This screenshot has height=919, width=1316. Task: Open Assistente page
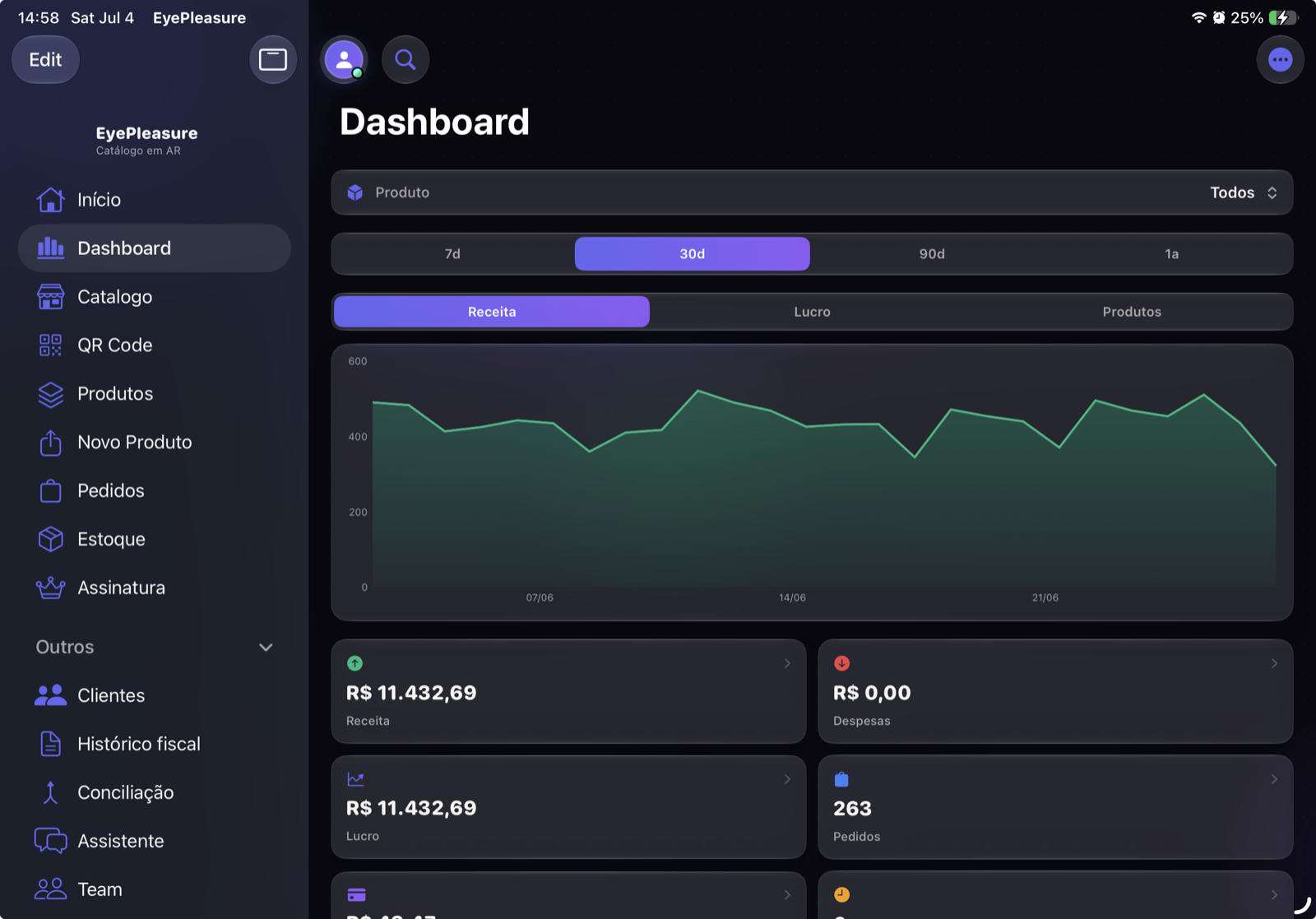tap(154, 841)
